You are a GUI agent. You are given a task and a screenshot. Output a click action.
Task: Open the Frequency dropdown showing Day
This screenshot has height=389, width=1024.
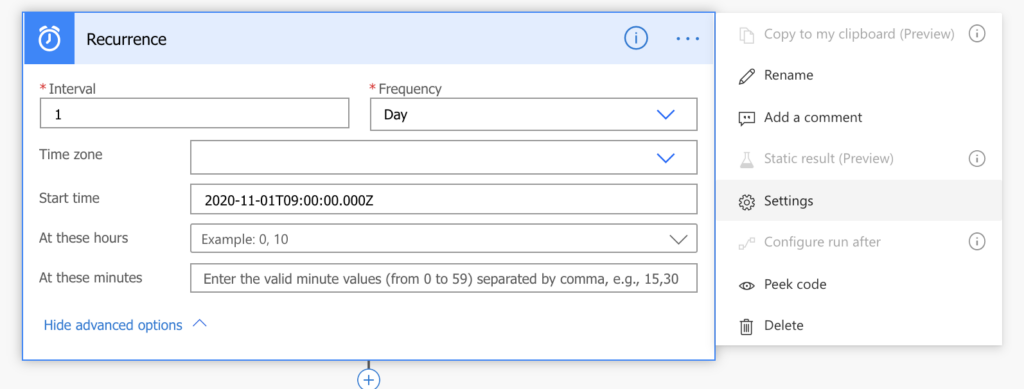tap(534, 114)
